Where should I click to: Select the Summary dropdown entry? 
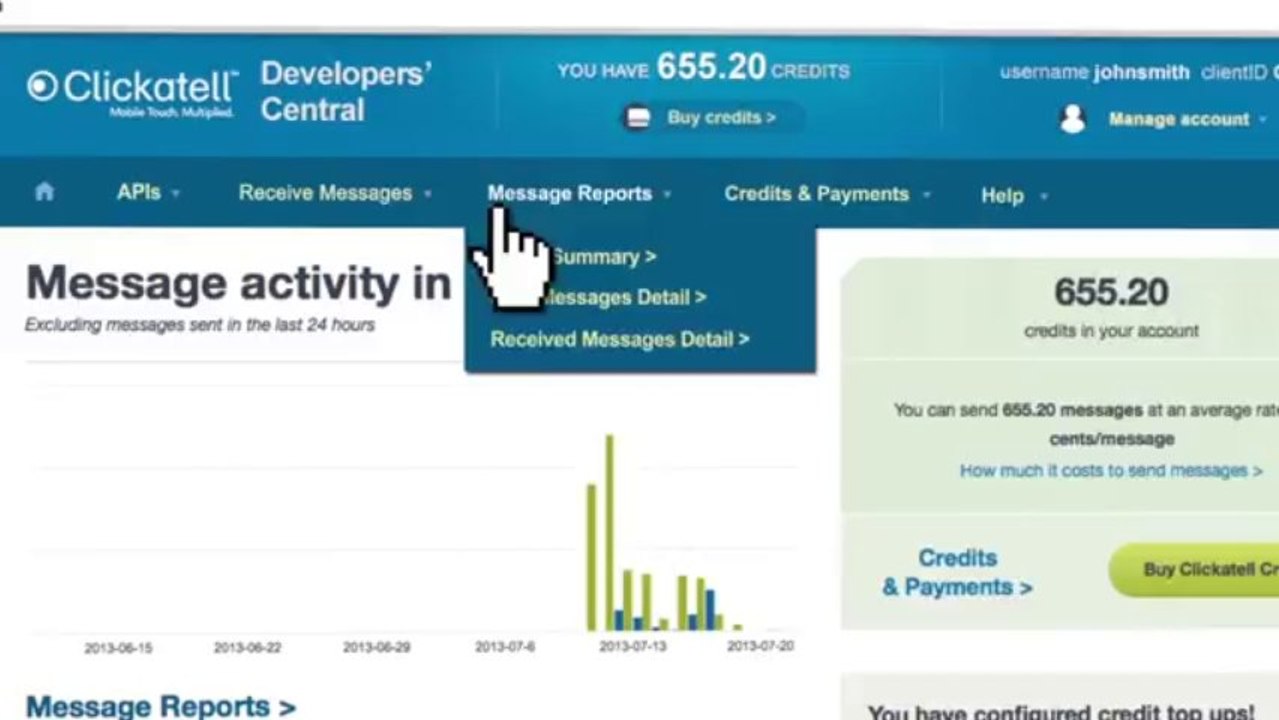pyautogui.click(x=604, y=257)
